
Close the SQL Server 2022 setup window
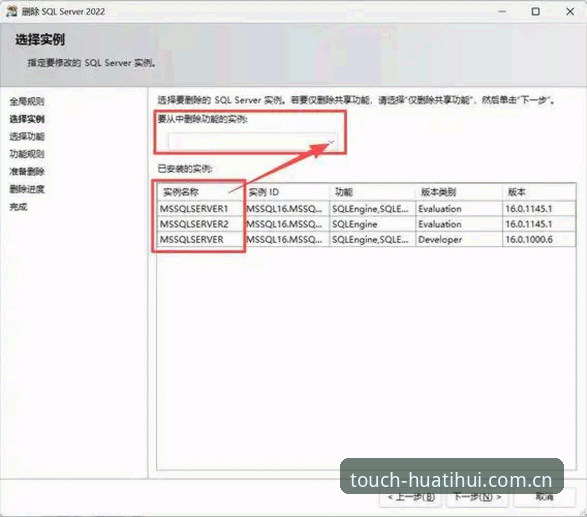(570, 12)
